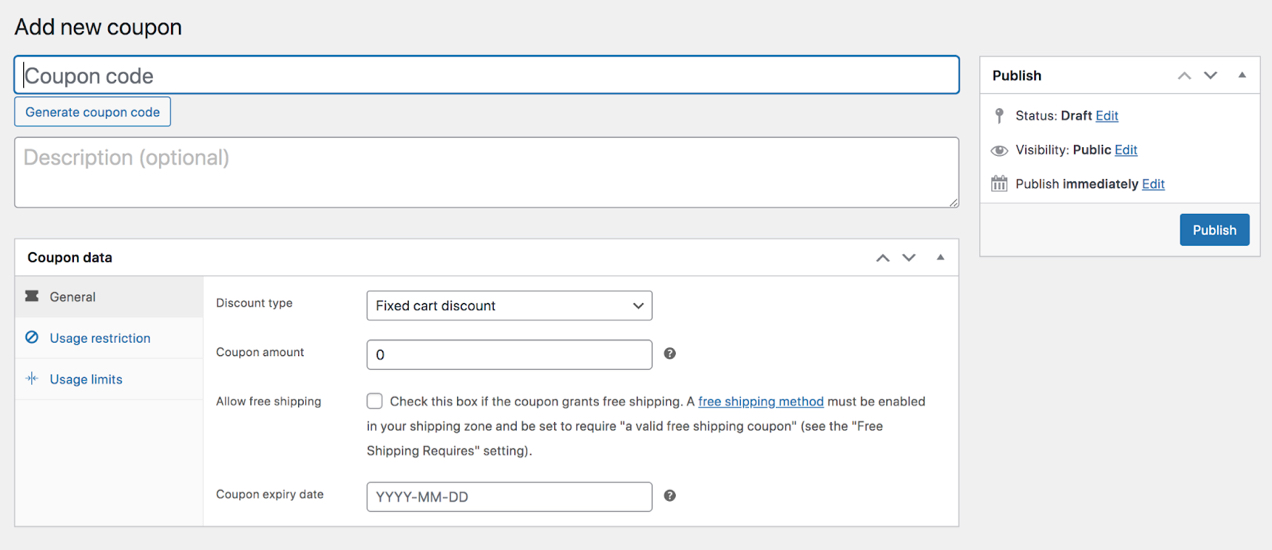This screenshot has height=550, width=1272.
Task: Click the Coupon amount field
Action: coord(509,354)
